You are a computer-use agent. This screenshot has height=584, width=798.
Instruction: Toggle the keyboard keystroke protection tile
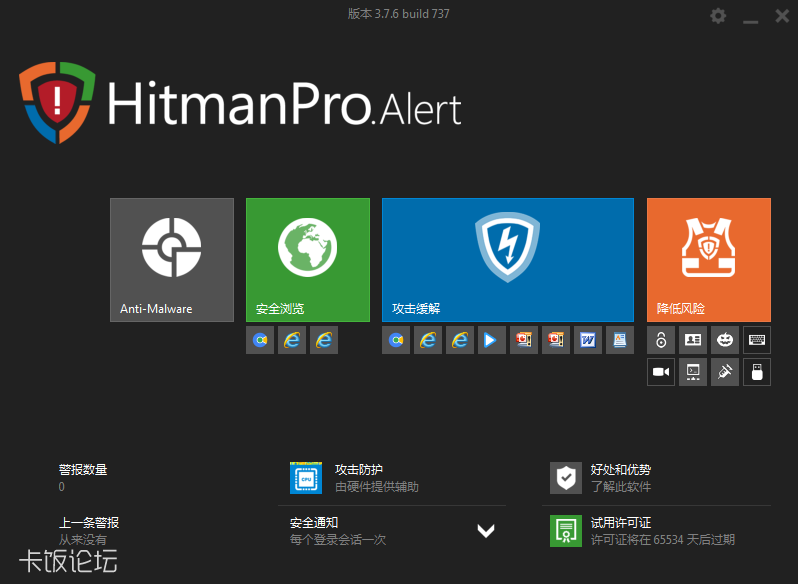(x=757, y=340)
